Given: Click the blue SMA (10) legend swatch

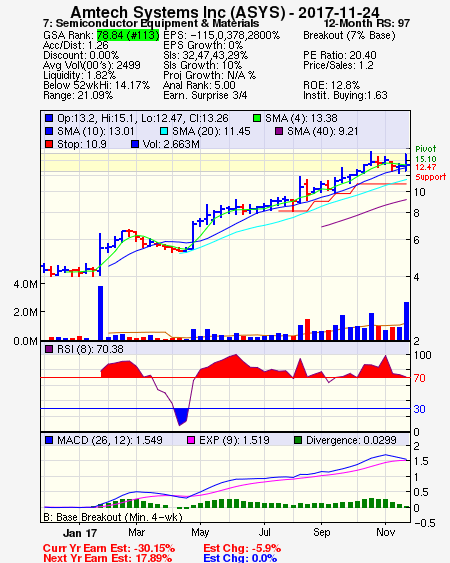Looking at the screenshot, I should tap(49, 131).
